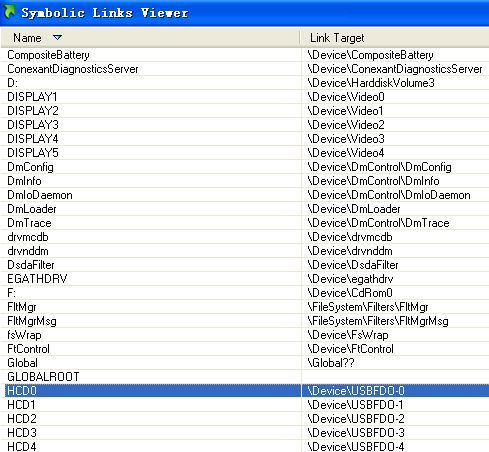Image resolution: width=489 pixels, height=452 pixels.
Task: Select the HCD2 row
Action: pyautogui.click(x=245, y=419)
